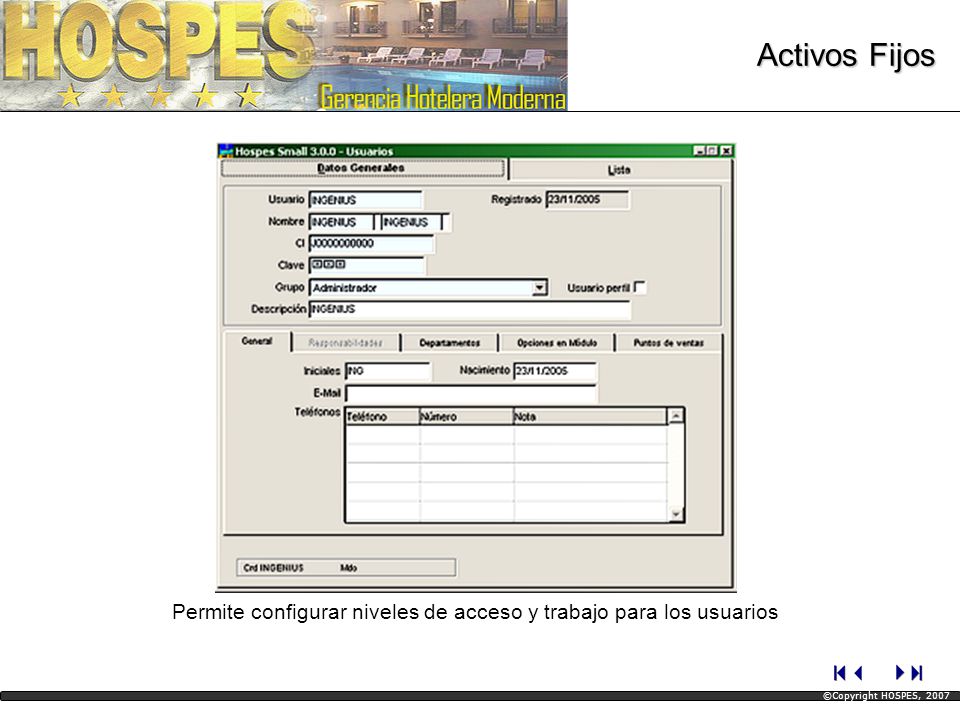The width and height of the screenshot is (960, 720).
Task: Click the Registrado date field
Action: (x=587, y=200)
